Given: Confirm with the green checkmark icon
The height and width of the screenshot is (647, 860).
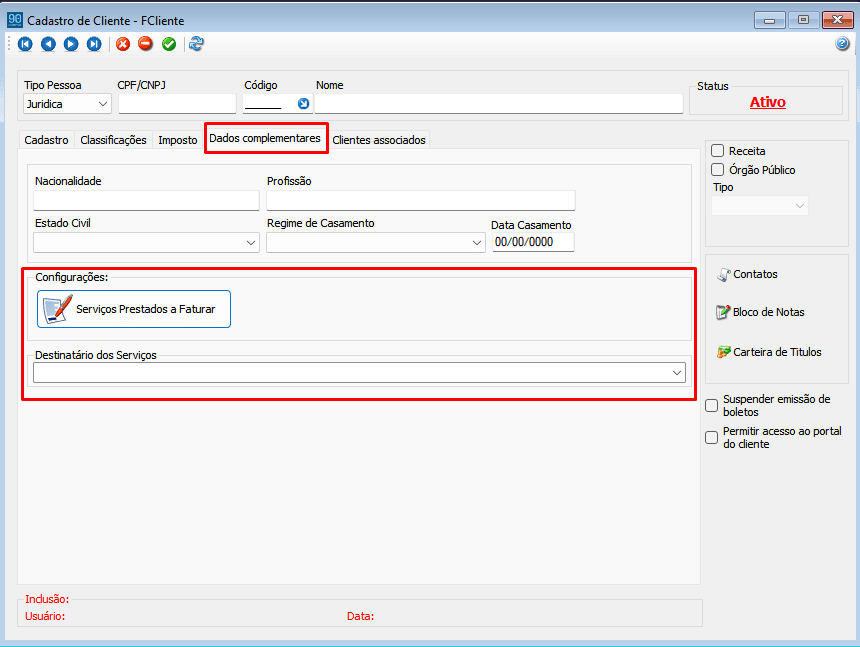Looking at the screenshot, I should (169, 44).
